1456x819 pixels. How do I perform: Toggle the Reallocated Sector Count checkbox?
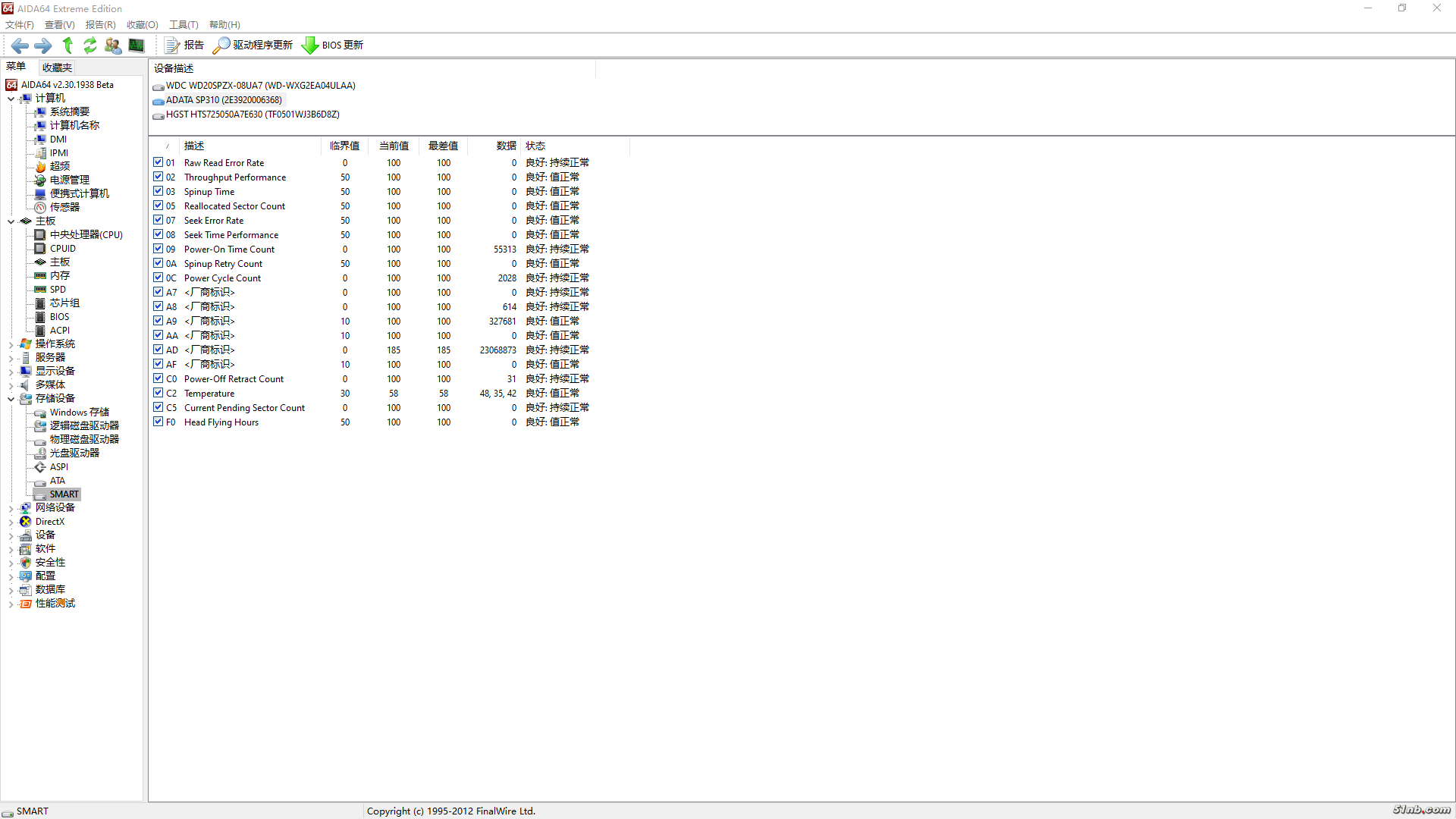[x=158, y=206]
